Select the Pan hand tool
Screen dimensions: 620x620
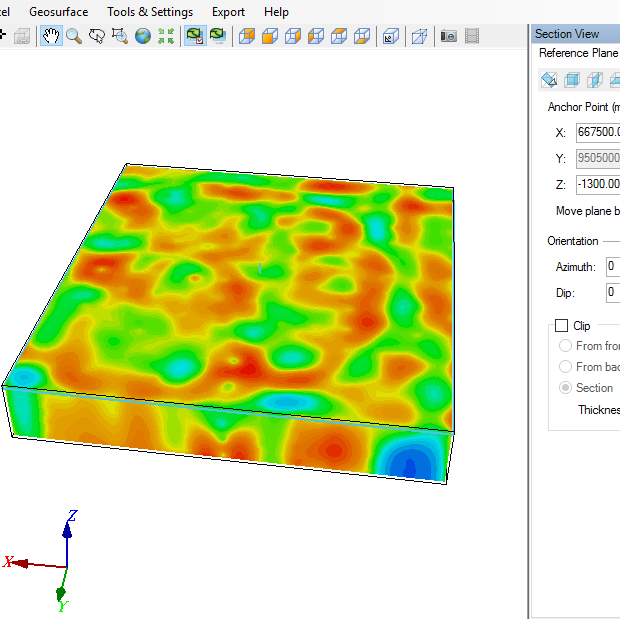tap(50, 36)
